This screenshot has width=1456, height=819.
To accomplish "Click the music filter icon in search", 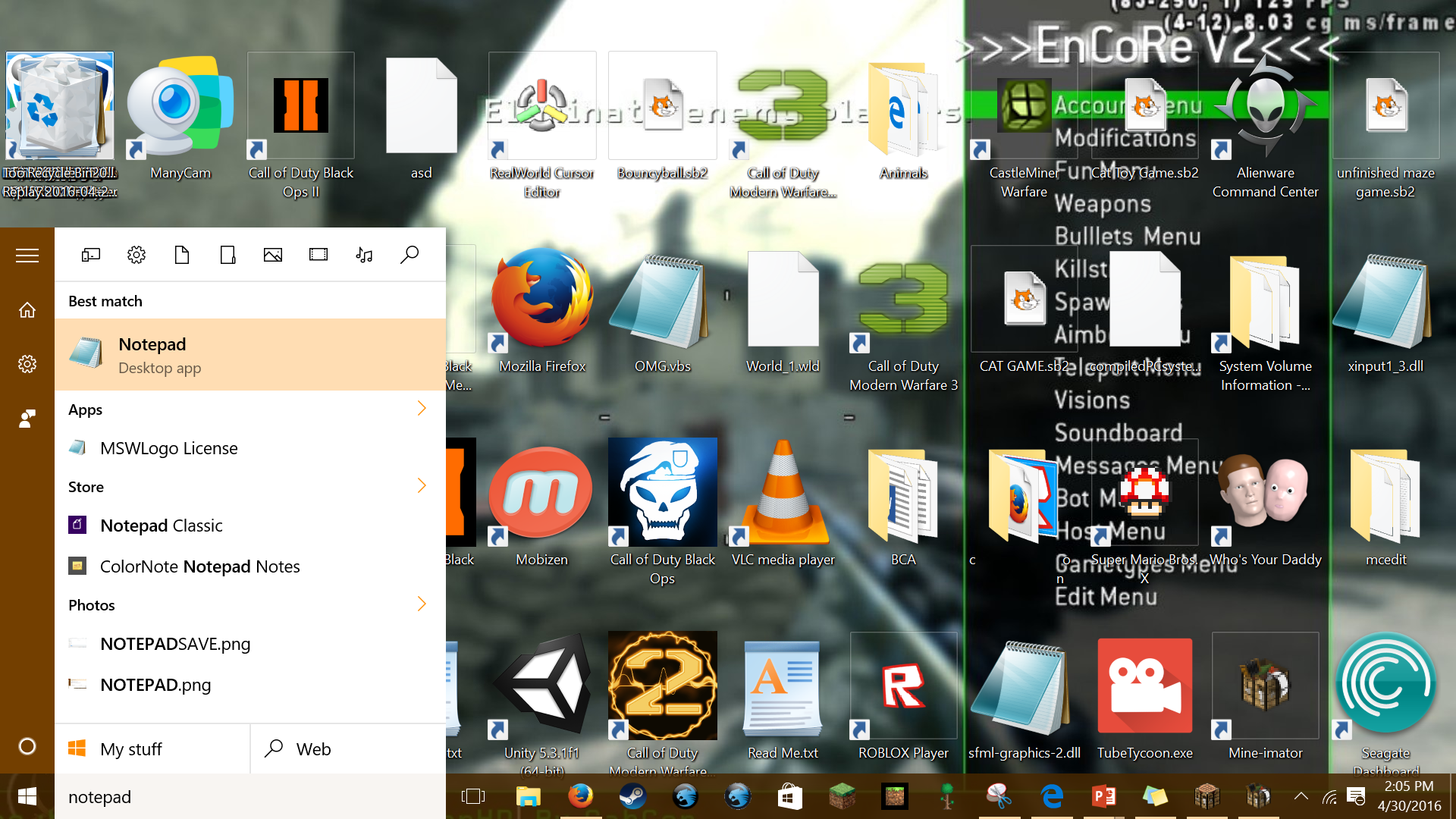I will click(x=364, y=255).
